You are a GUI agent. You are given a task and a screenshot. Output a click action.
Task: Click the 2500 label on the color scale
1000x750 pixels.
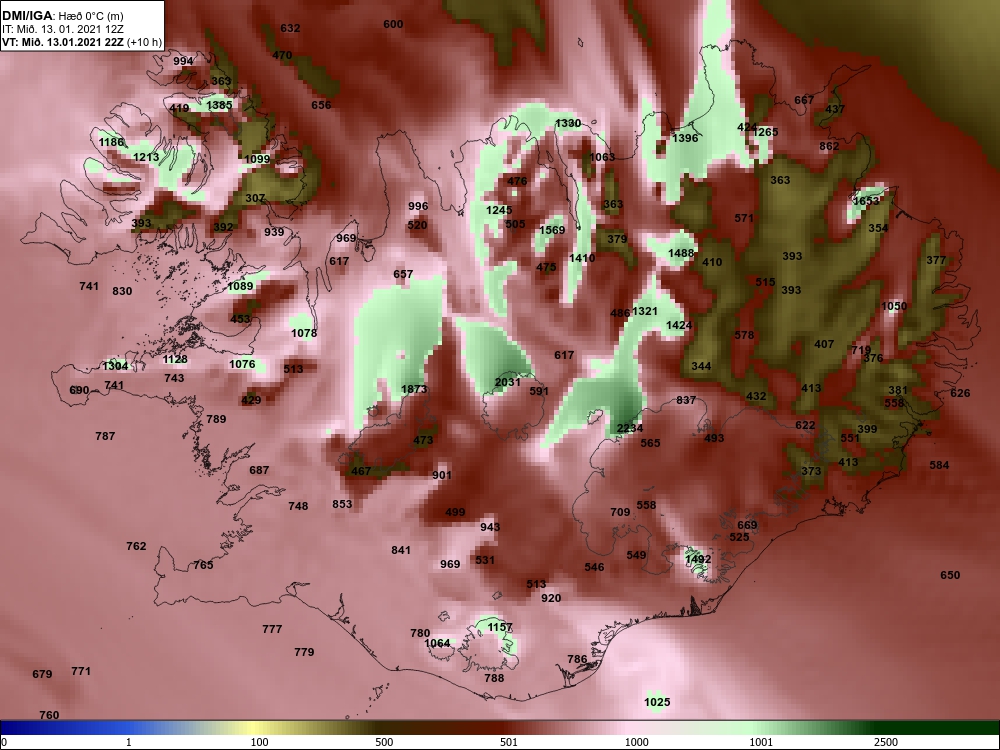pos(886,742)
